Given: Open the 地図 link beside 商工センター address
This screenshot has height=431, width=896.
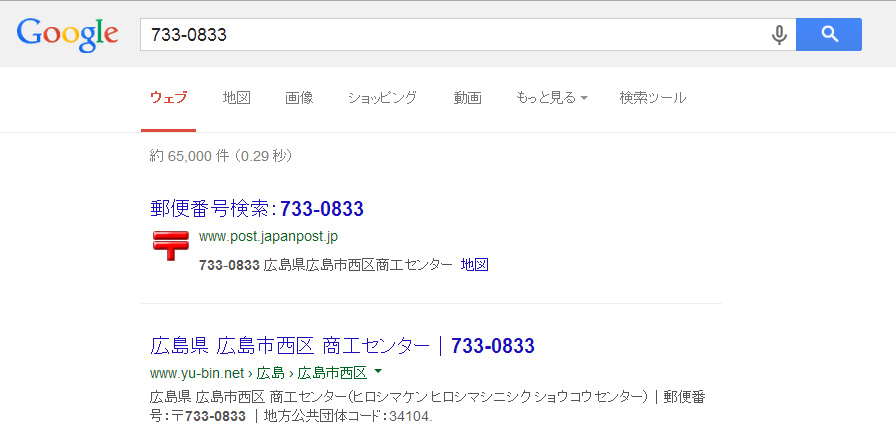Looking at the screenshot, I should coord(474,265).
